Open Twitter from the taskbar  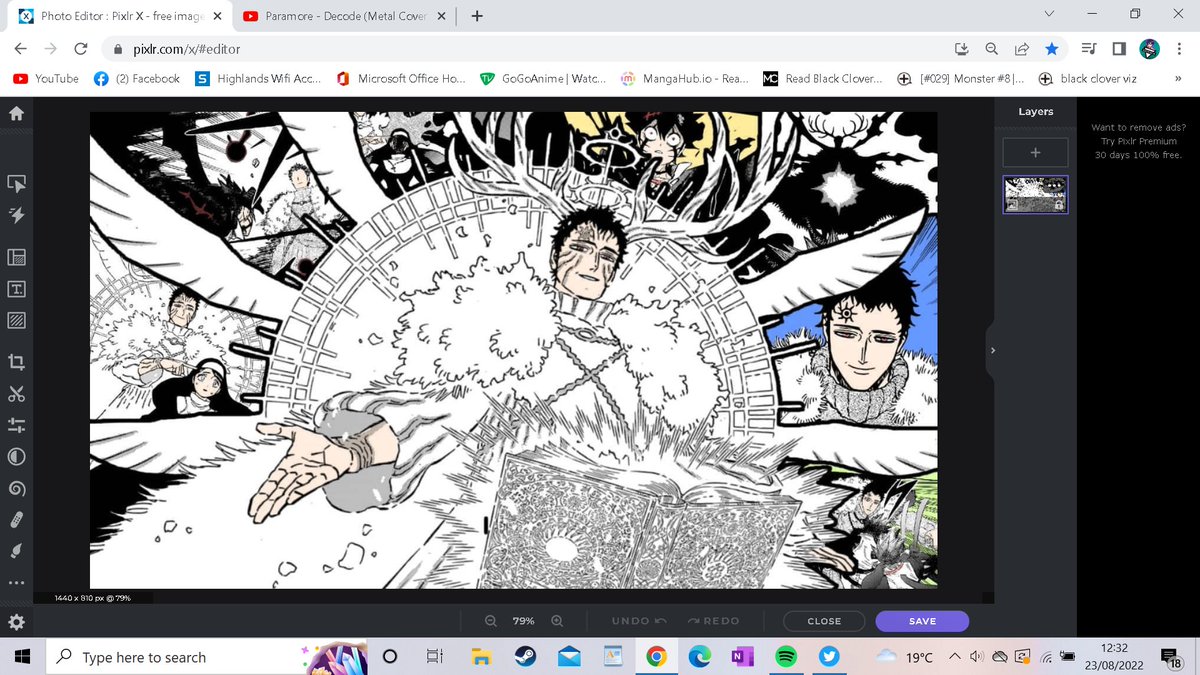point(829,656)
